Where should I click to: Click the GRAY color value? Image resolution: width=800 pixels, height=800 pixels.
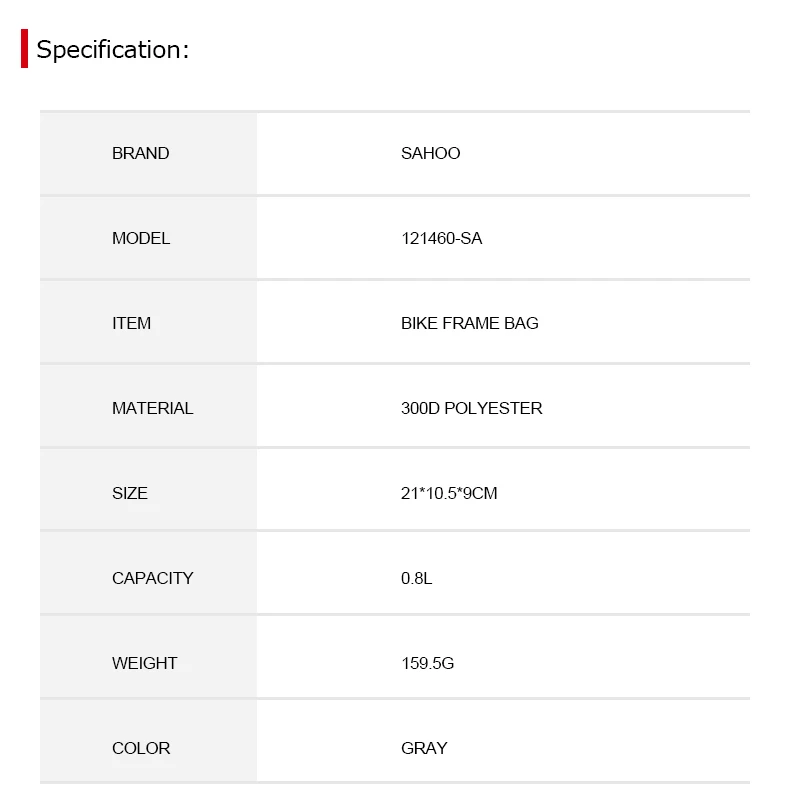tap(424, 748)
